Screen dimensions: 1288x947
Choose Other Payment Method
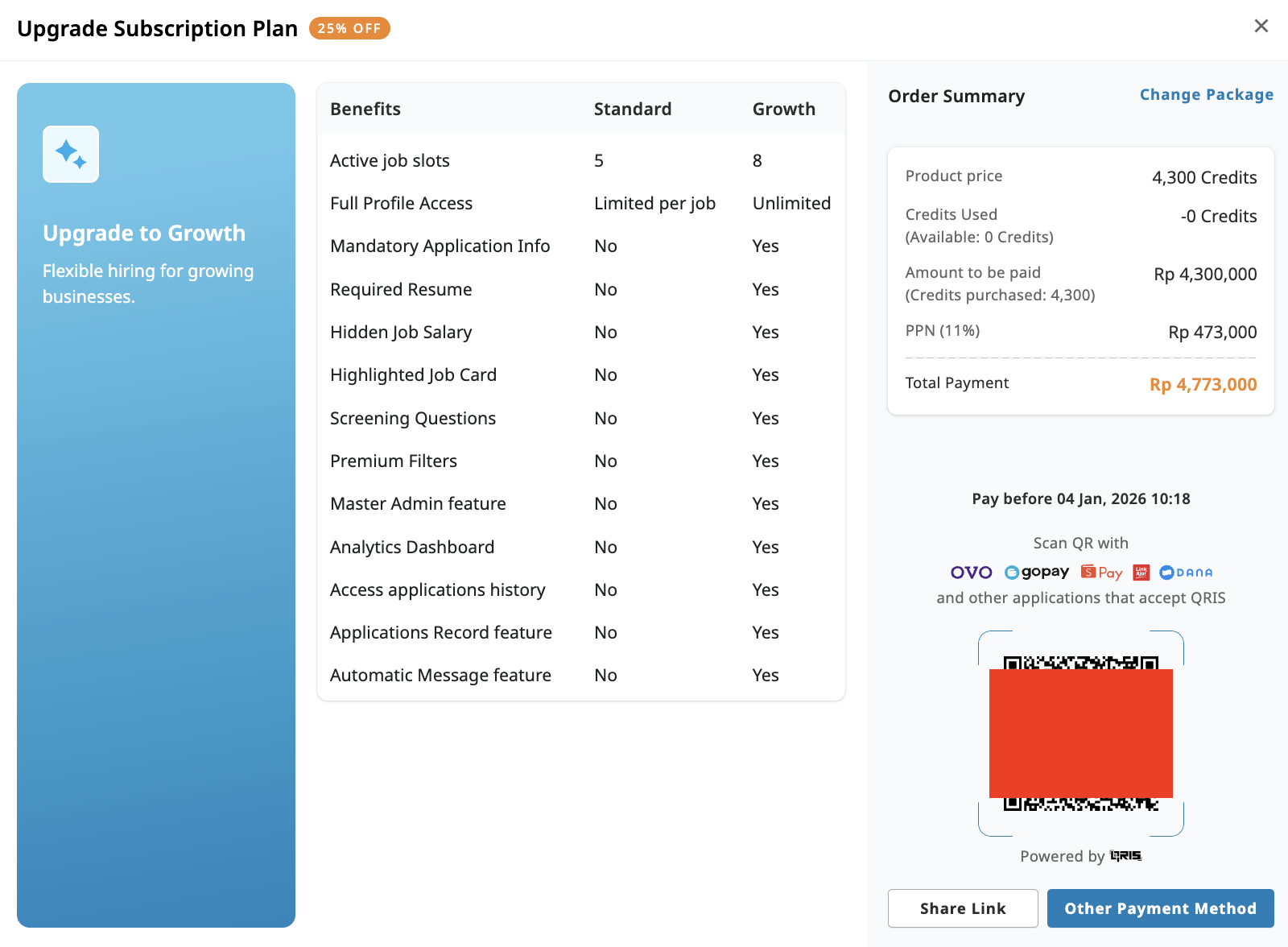[x=1160, y=908]
